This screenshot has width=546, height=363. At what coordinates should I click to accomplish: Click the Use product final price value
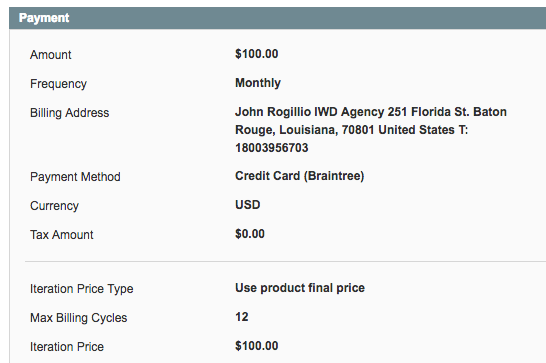tap(300, 288)
